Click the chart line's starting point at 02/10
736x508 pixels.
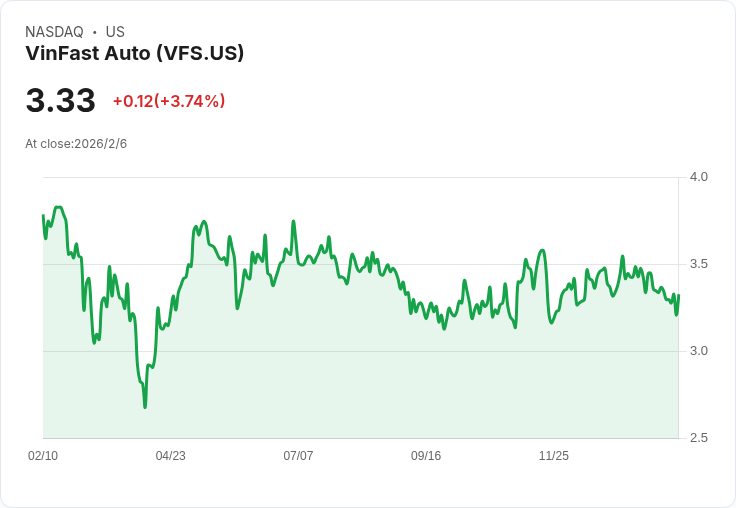43,216
